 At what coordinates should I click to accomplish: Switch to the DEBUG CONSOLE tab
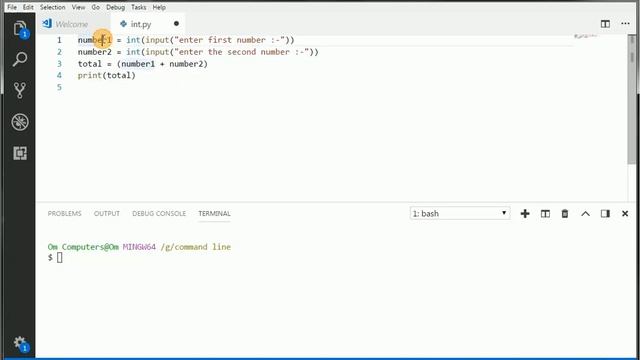(159, 213)
